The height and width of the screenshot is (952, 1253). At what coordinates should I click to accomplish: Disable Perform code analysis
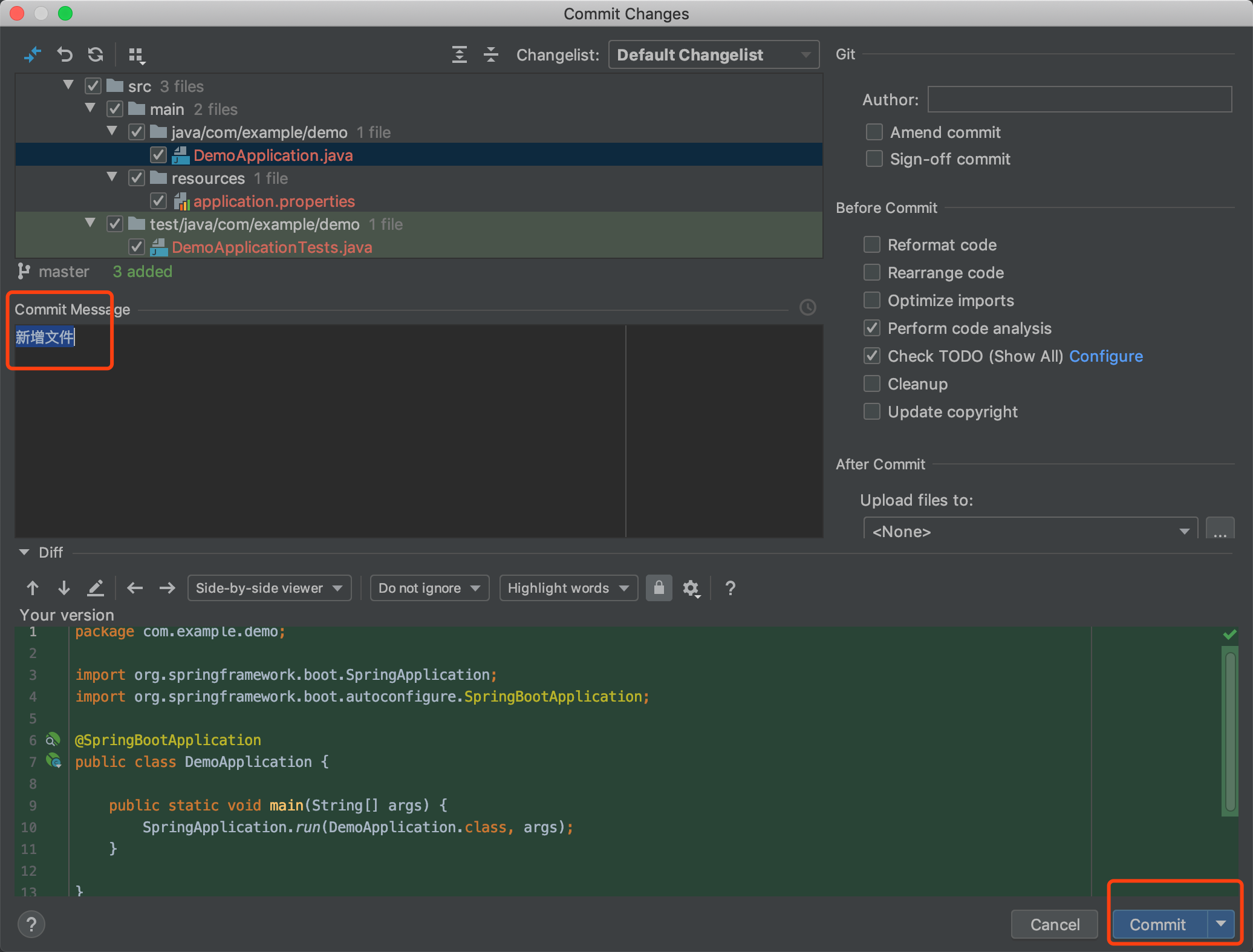point(871,328)
